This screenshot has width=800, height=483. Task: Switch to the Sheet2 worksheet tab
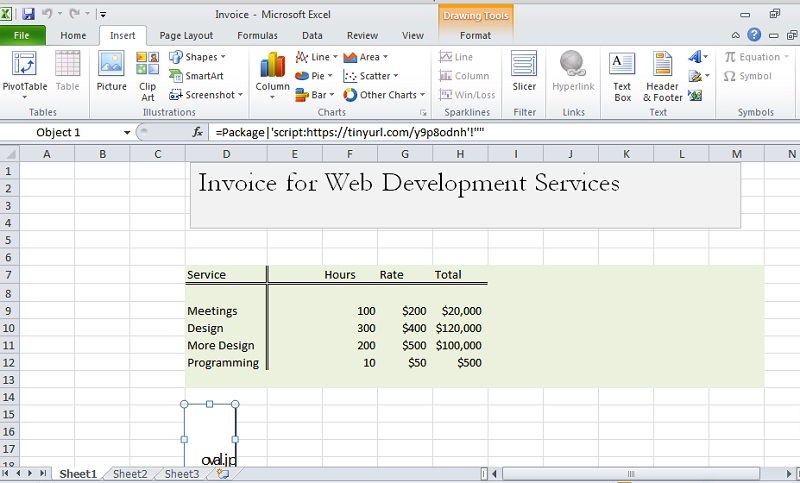pyautogui.click(x=130, y=474)
